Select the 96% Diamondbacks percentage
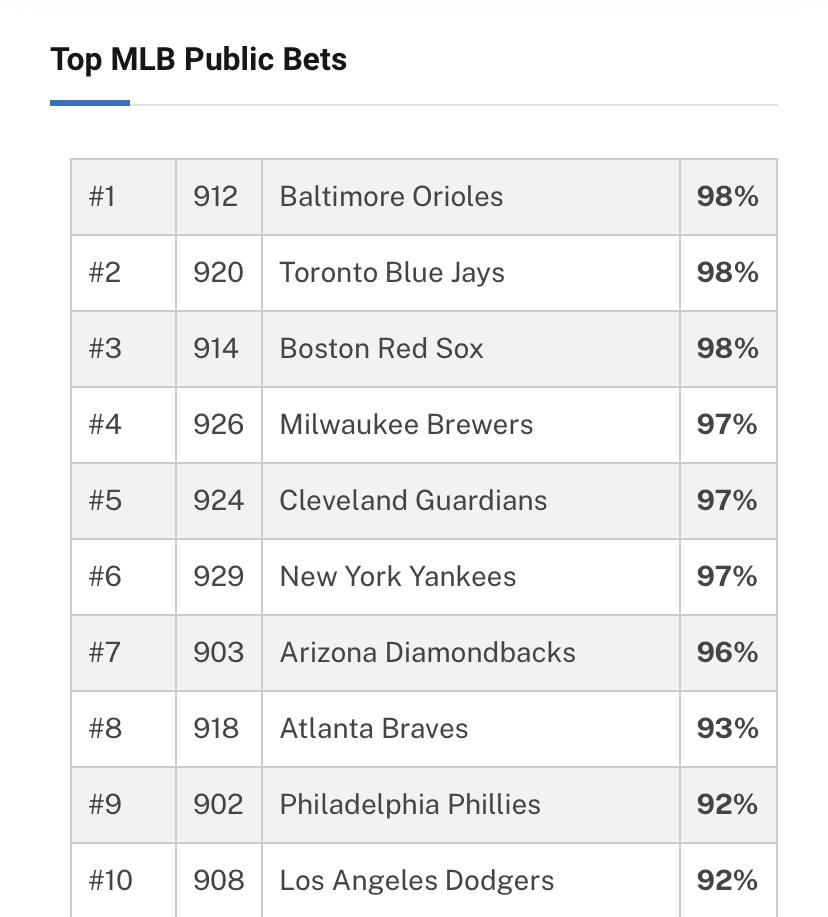 727,653
